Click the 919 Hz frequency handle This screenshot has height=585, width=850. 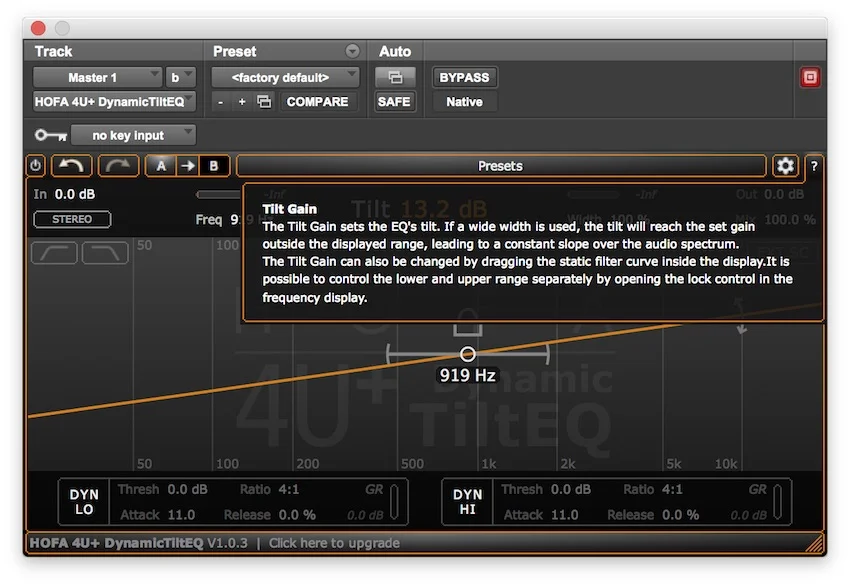coord(467,354)
